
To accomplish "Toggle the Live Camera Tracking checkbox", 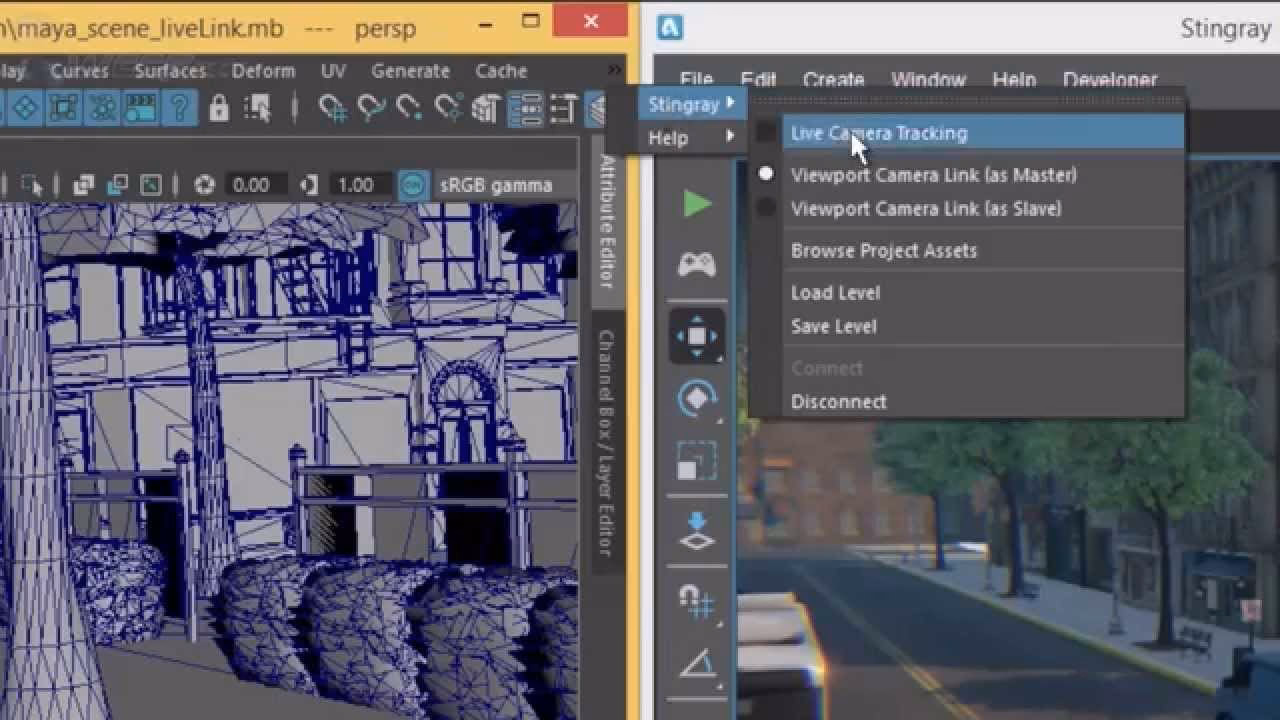I will pos(766,133).
